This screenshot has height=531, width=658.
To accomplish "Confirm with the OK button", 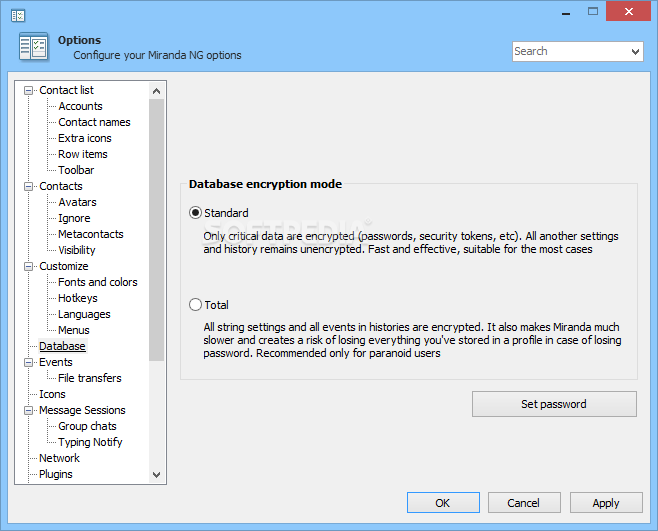I will click(x=443, y=502).
